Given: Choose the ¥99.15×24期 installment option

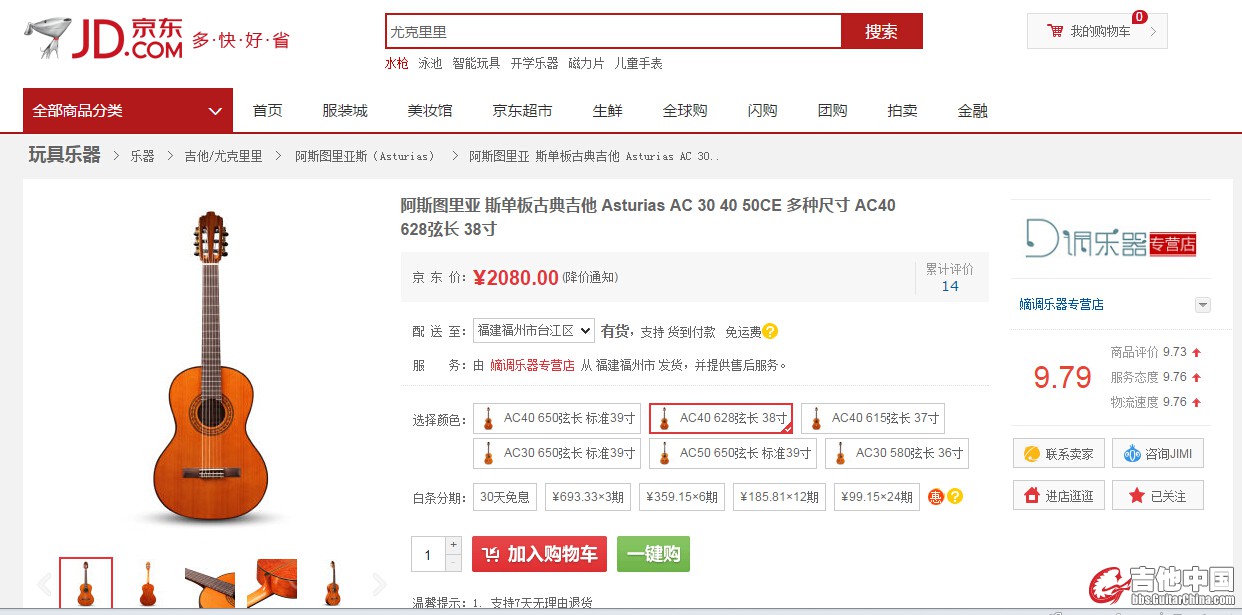Looking at the screenshot, I should (877, 497).
